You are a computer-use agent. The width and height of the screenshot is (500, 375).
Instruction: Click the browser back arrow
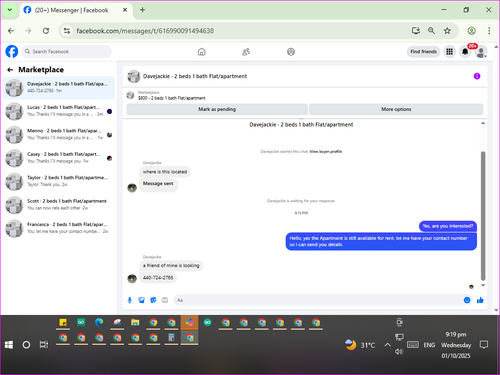click(11, 31)
